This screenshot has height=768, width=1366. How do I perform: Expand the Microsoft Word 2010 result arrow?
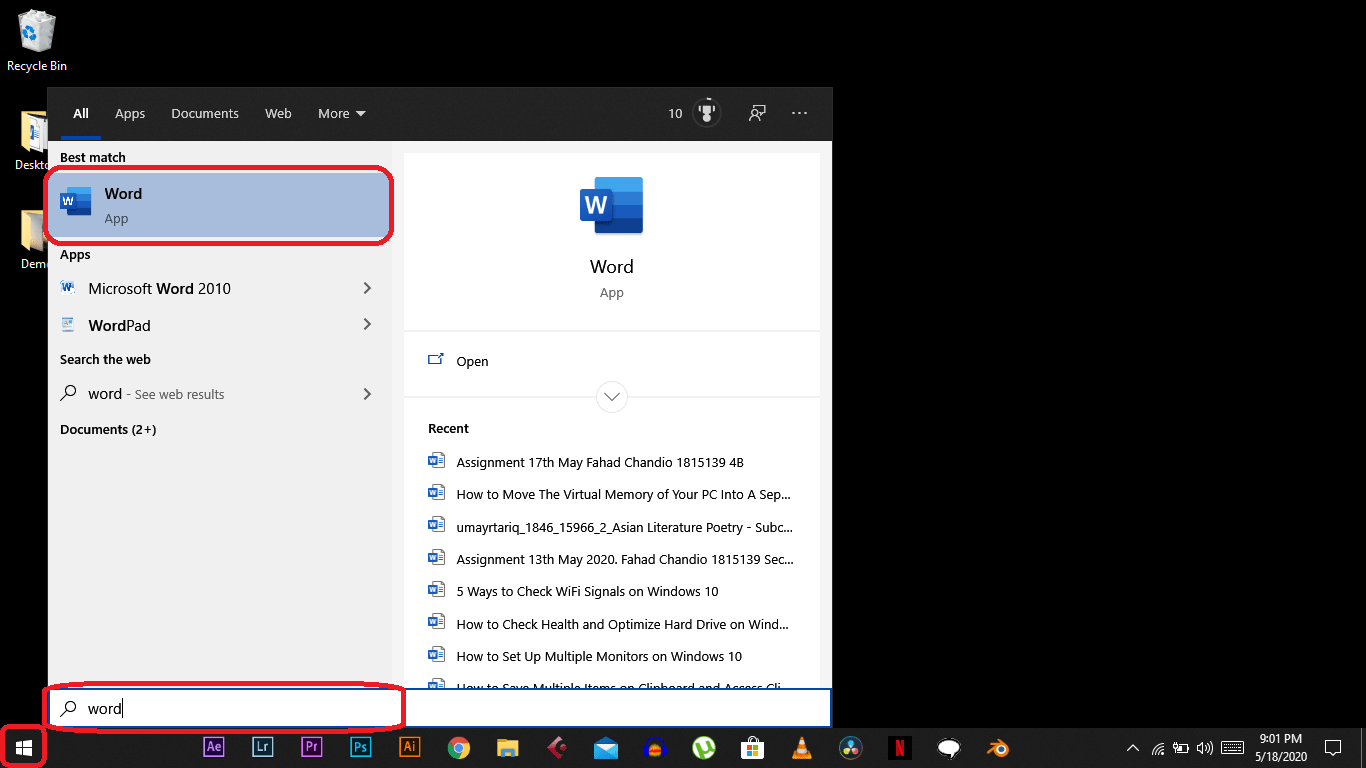pyautogui.click(x=367, y=288)
